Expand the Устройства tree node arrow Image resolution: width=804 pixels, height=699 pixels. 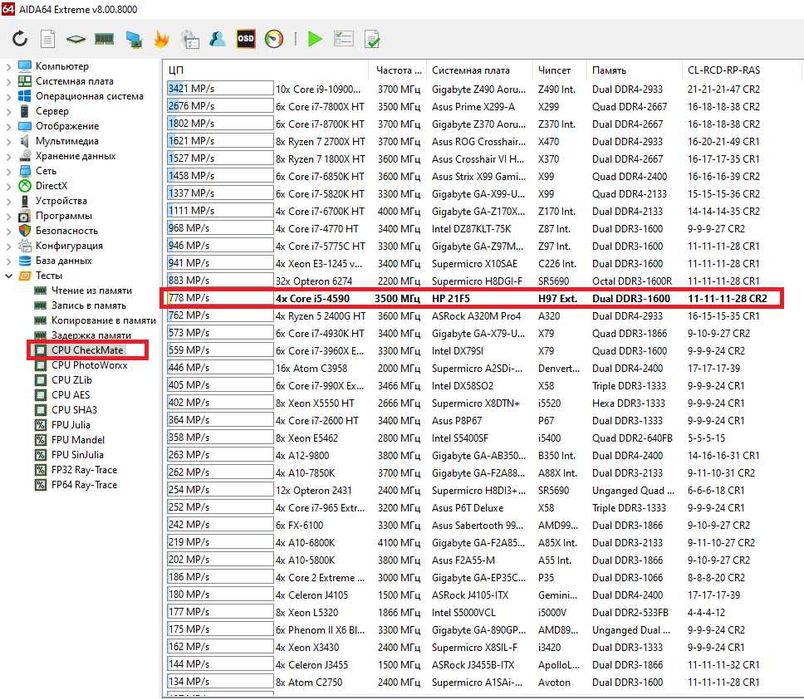(x=8, y=201)
